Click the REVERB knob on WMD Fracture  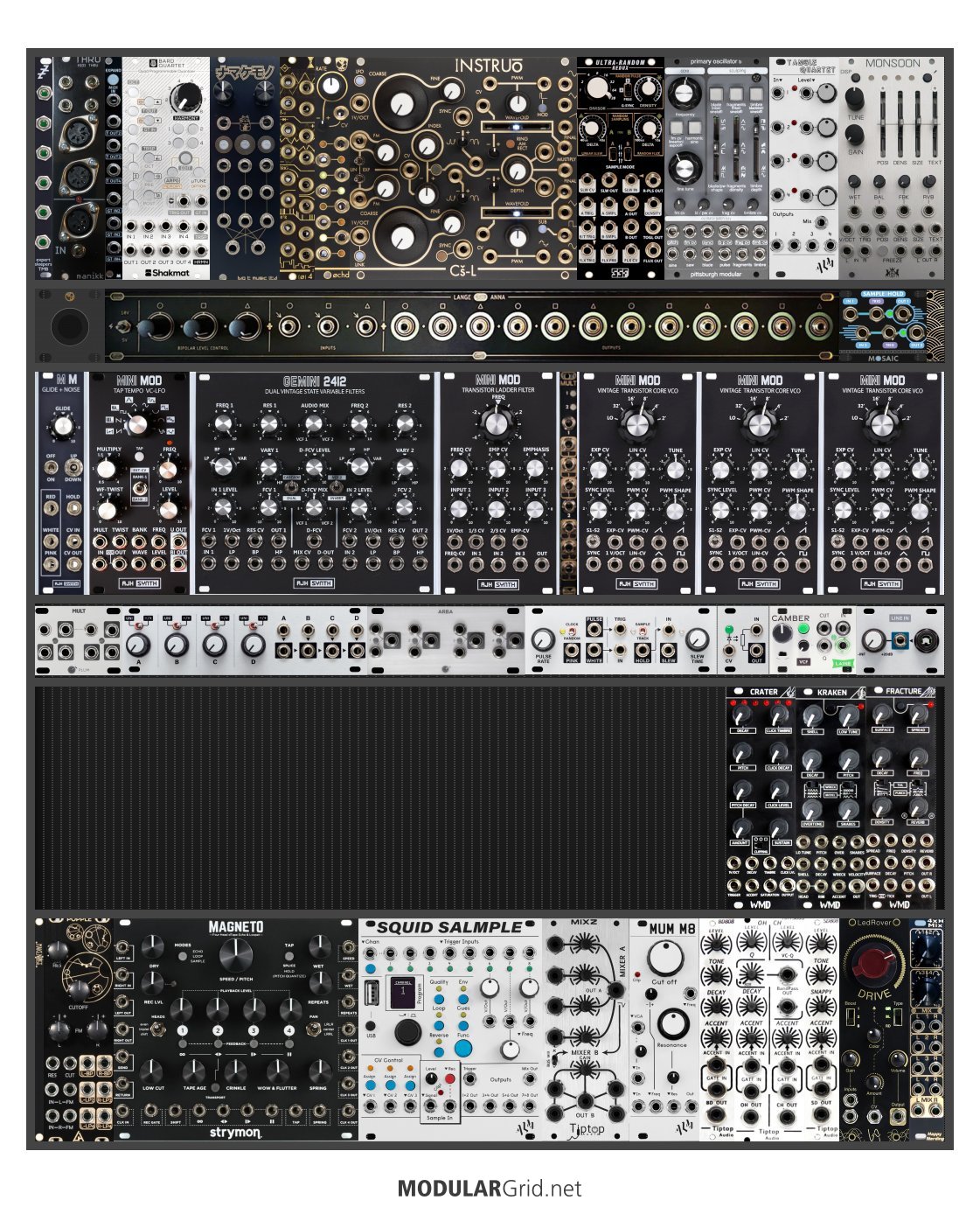(918, 806)
